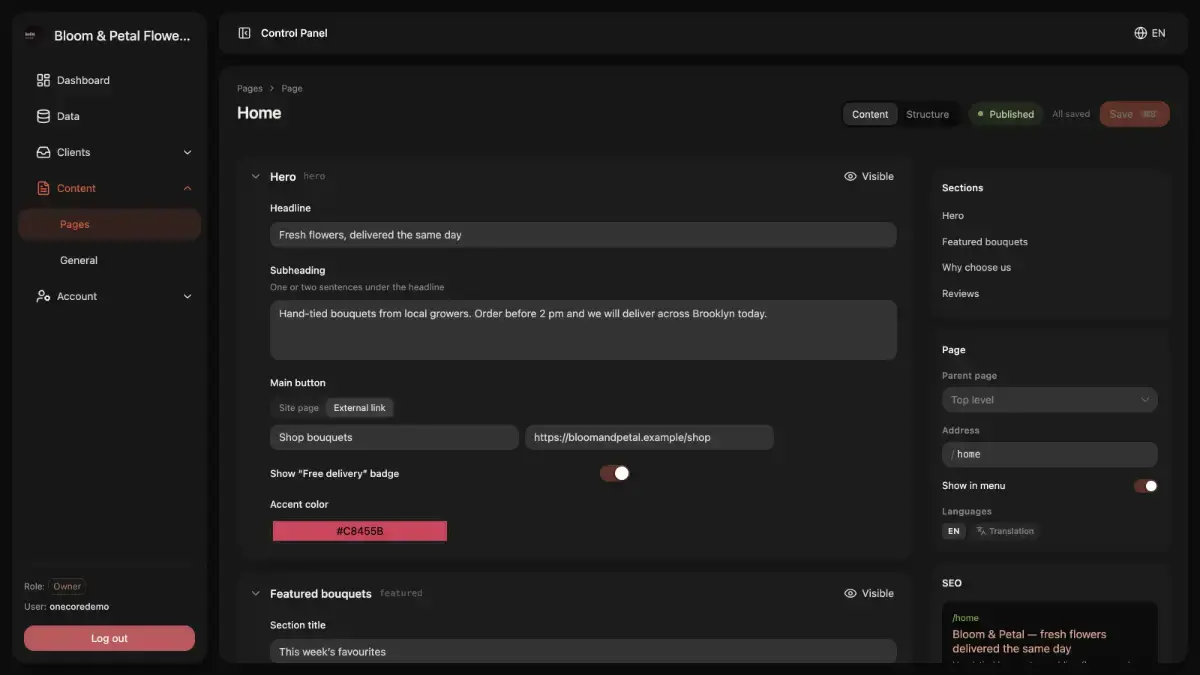Click the Account user-gear icon
This screenshot has width=1200, height=675.
coord(43,296)
